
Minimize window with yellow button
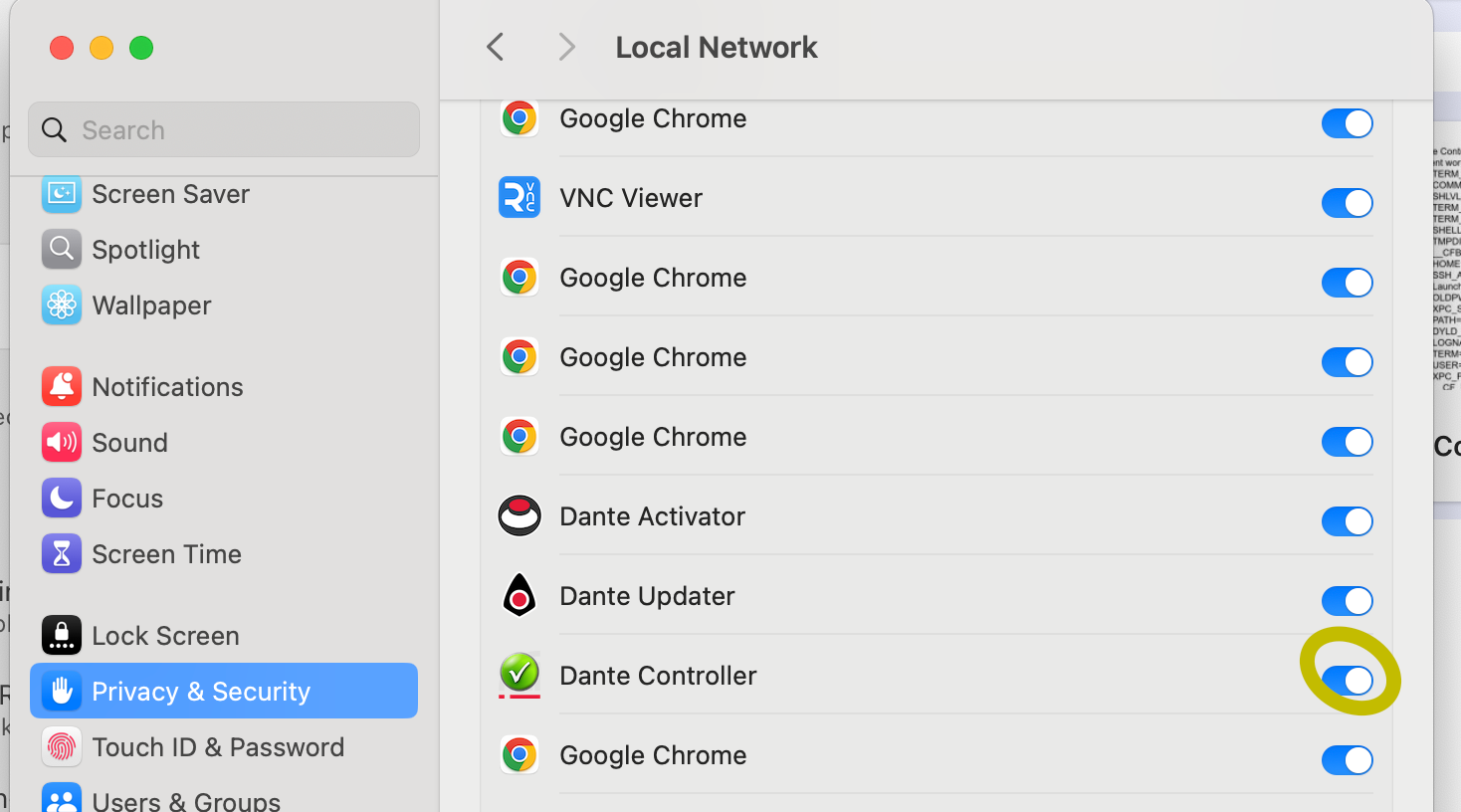click(x=102, y=48)
